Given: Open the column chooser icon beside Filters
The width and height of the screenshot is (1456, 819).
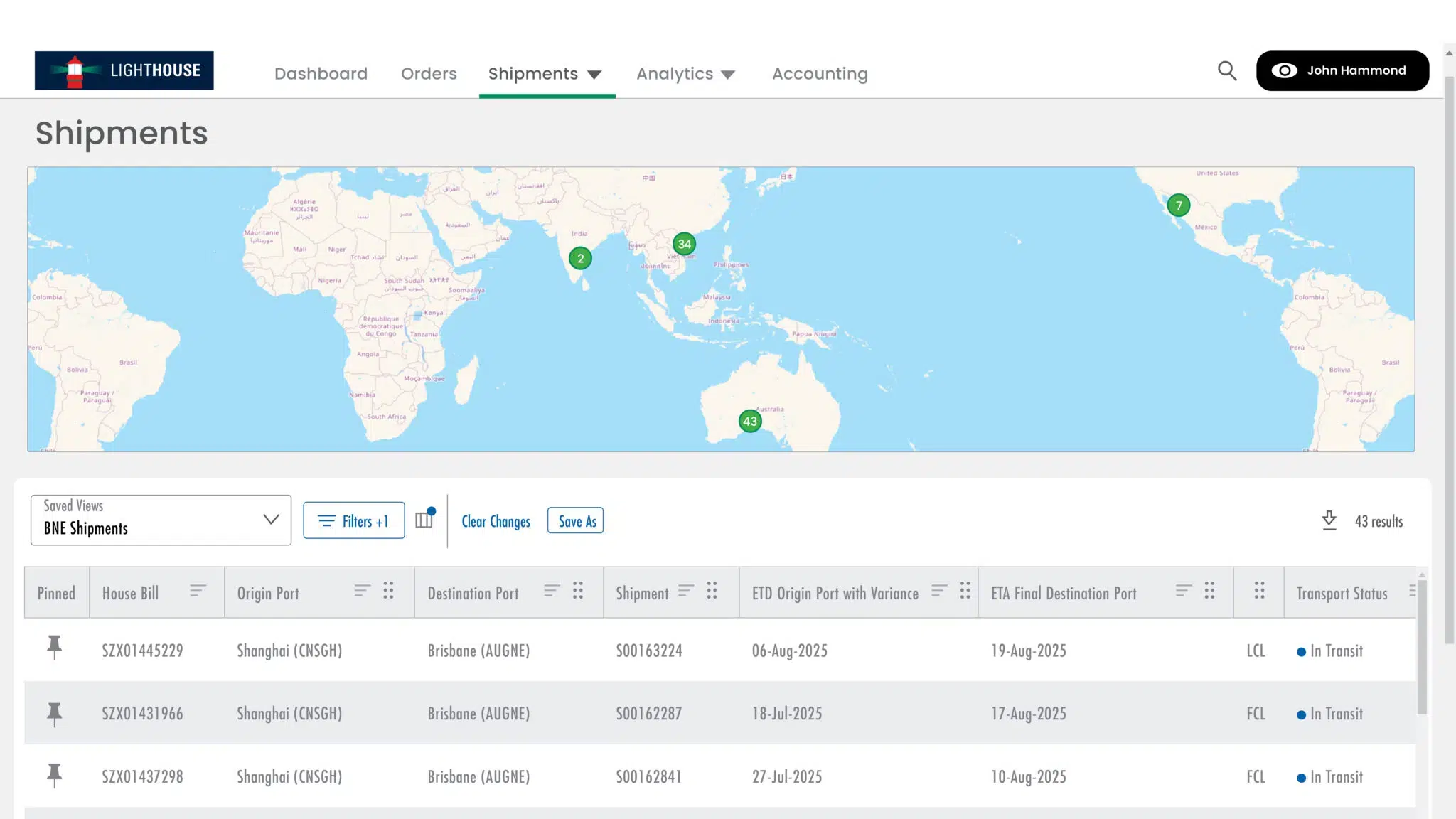Looking at the screenshot, I should click(424, 520).
